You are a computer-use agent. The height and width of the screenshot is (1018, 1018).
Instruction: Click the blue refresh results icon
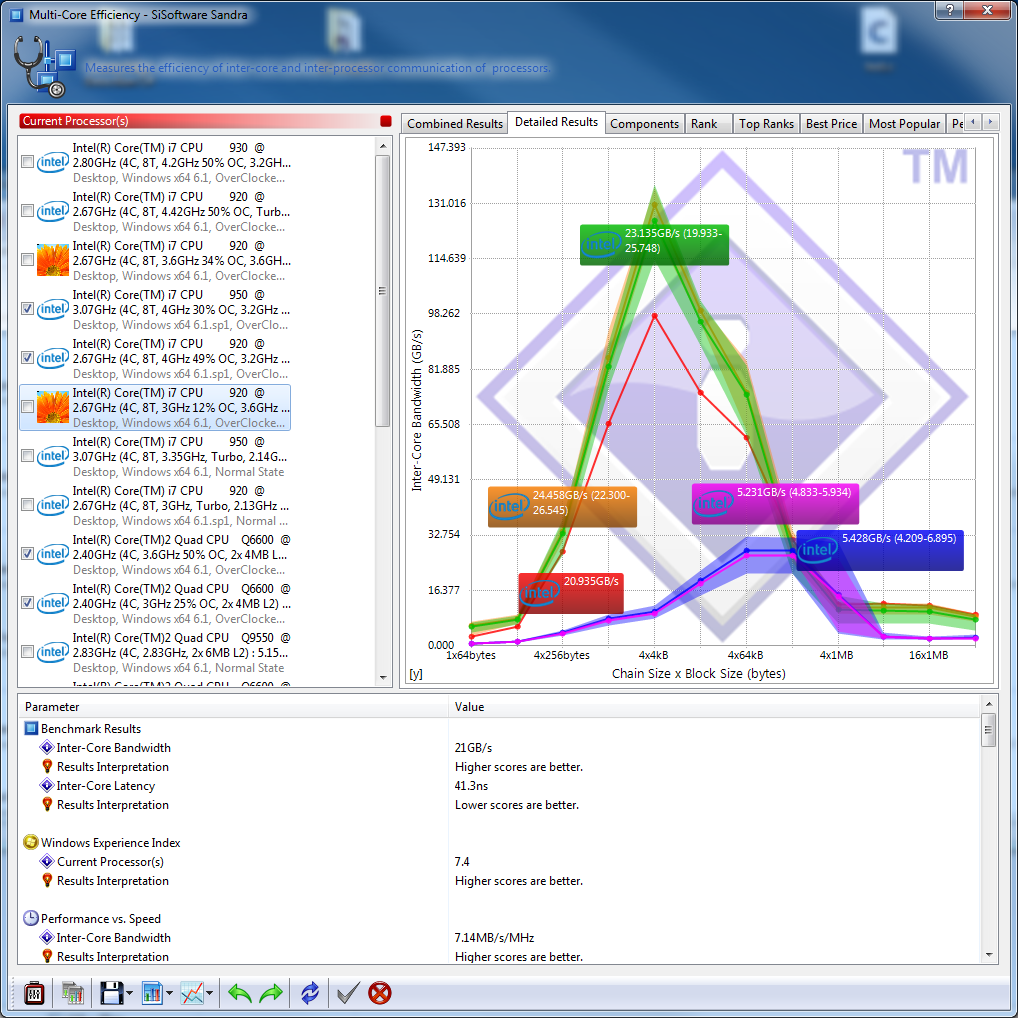click(x=310, y=993)
